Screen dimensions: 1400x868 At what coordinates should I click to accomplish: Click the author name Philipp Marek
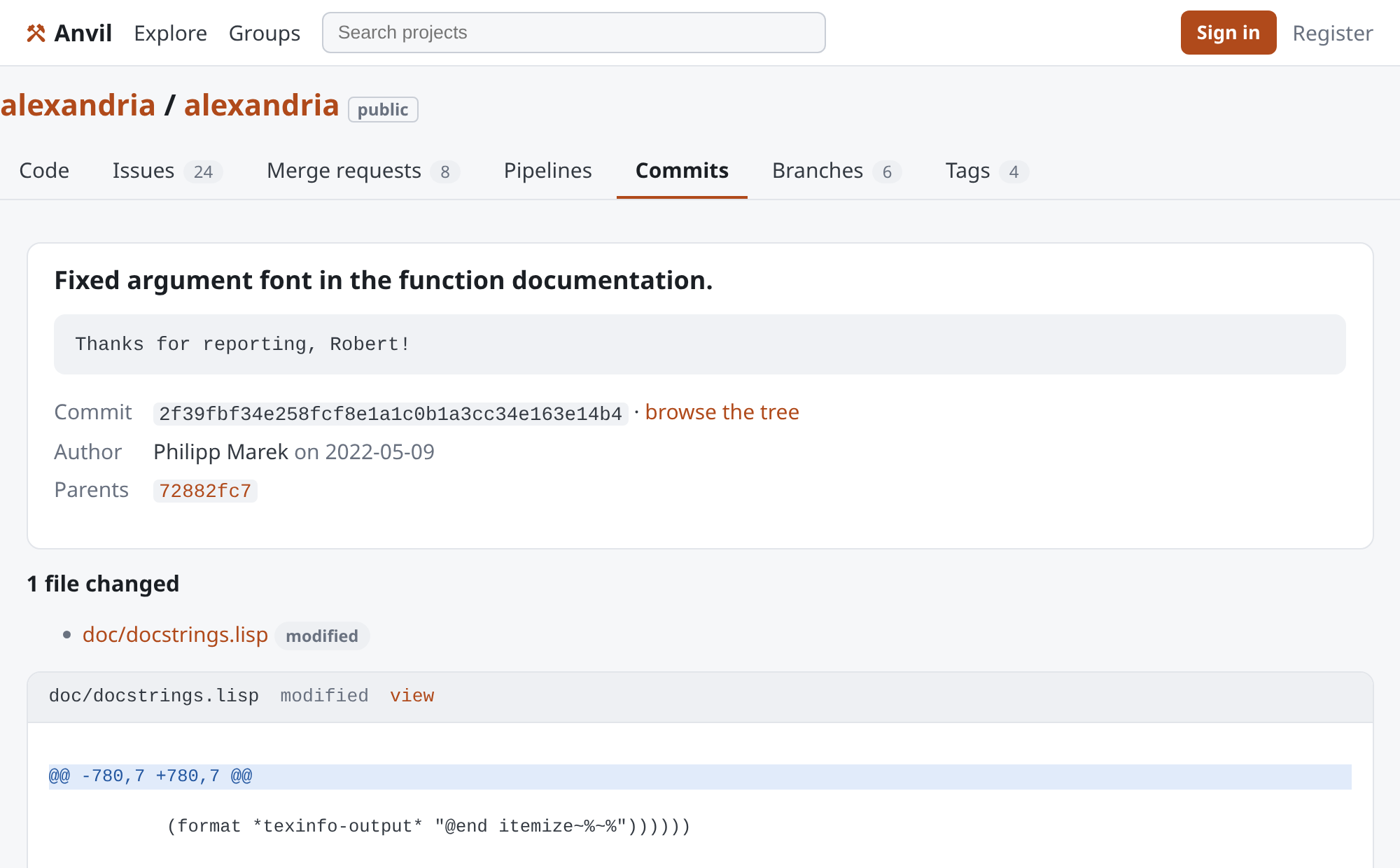pyautogui.click(x=220, y=452)
